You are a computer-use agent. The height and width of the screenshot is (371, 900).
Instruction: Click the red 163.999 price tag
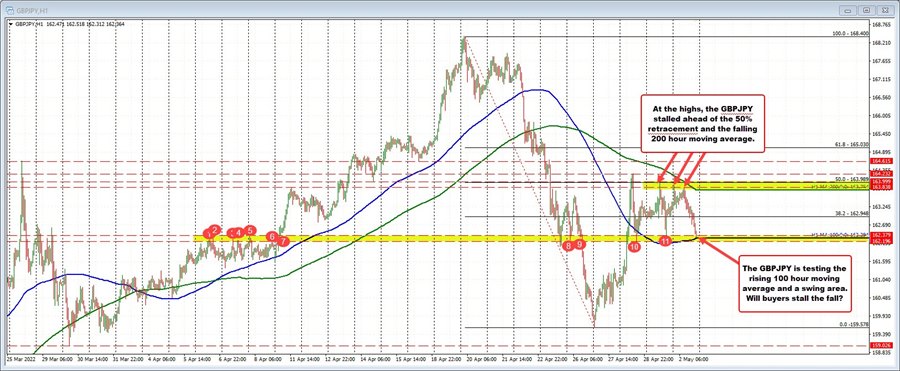pyautogui.click(x=882, y=182)
